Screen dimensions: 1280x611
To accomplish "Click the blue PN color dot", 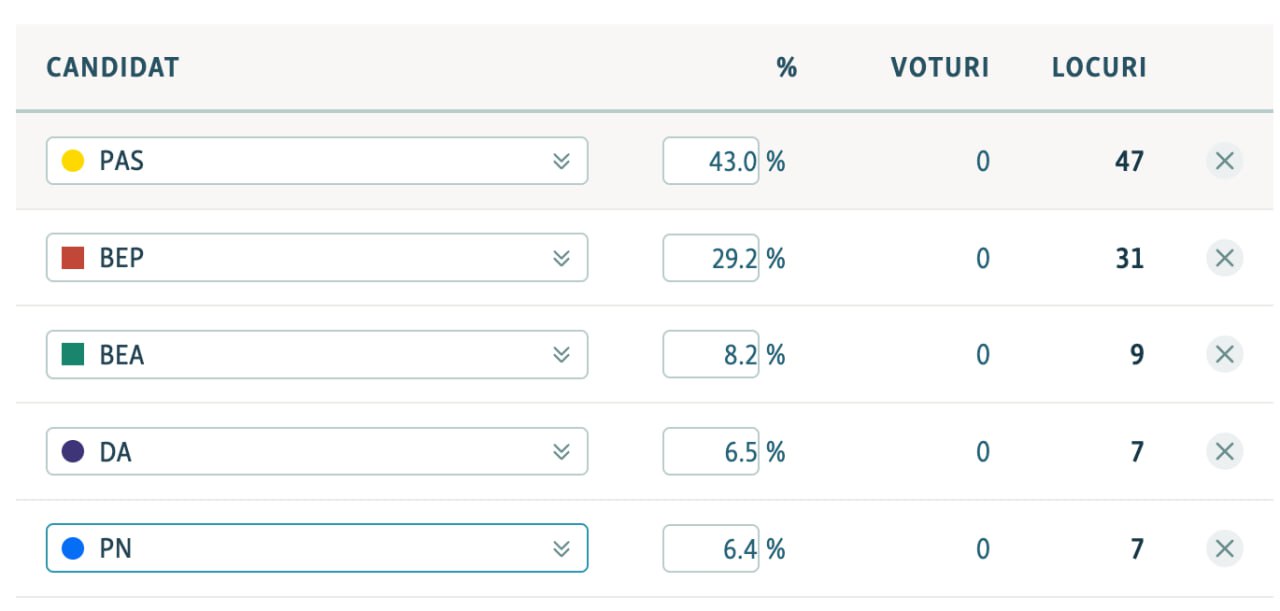I will [x=73, y=548].
